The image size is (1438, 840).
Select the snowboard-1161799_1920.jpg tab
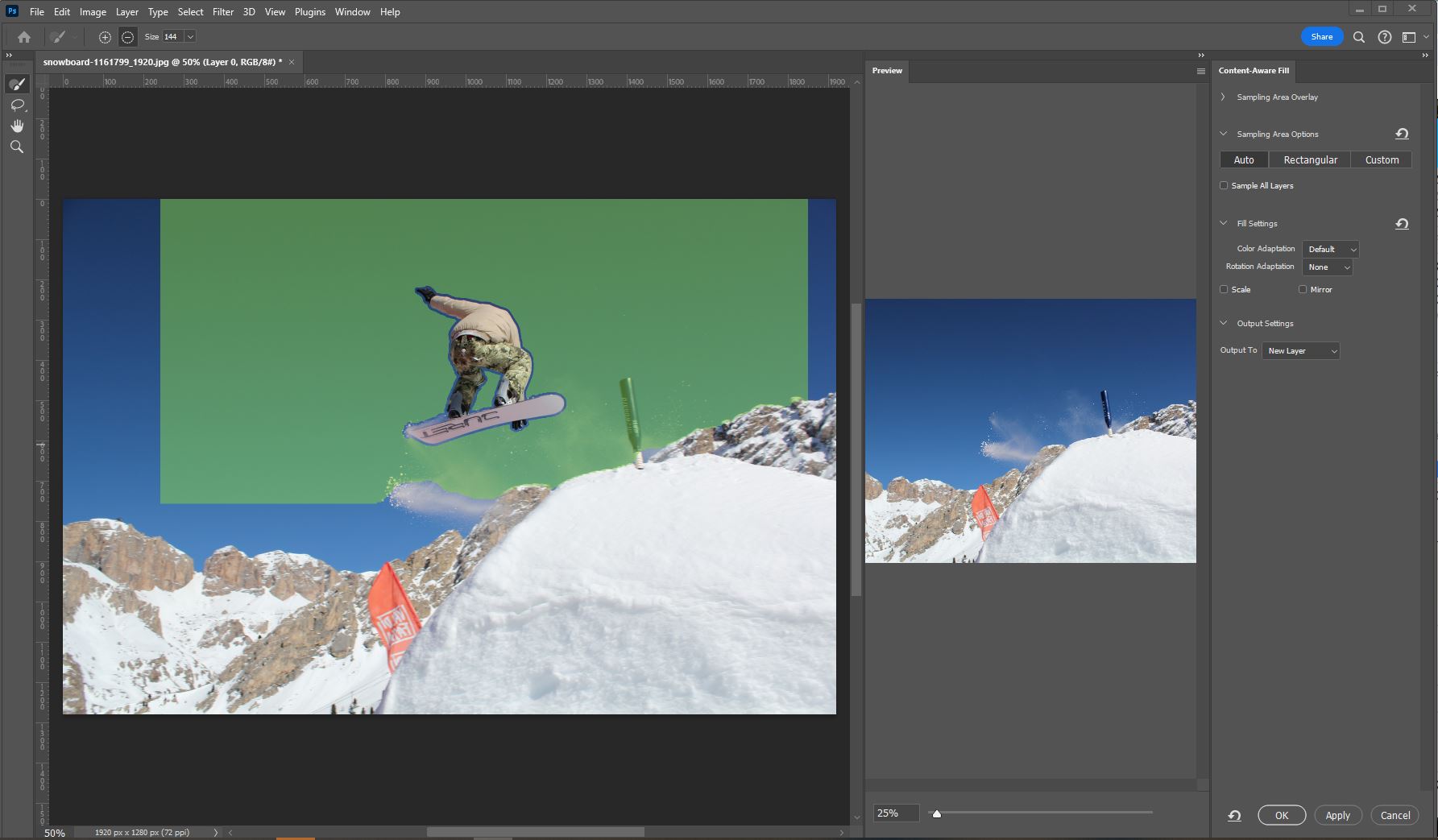tap(162, 62)
